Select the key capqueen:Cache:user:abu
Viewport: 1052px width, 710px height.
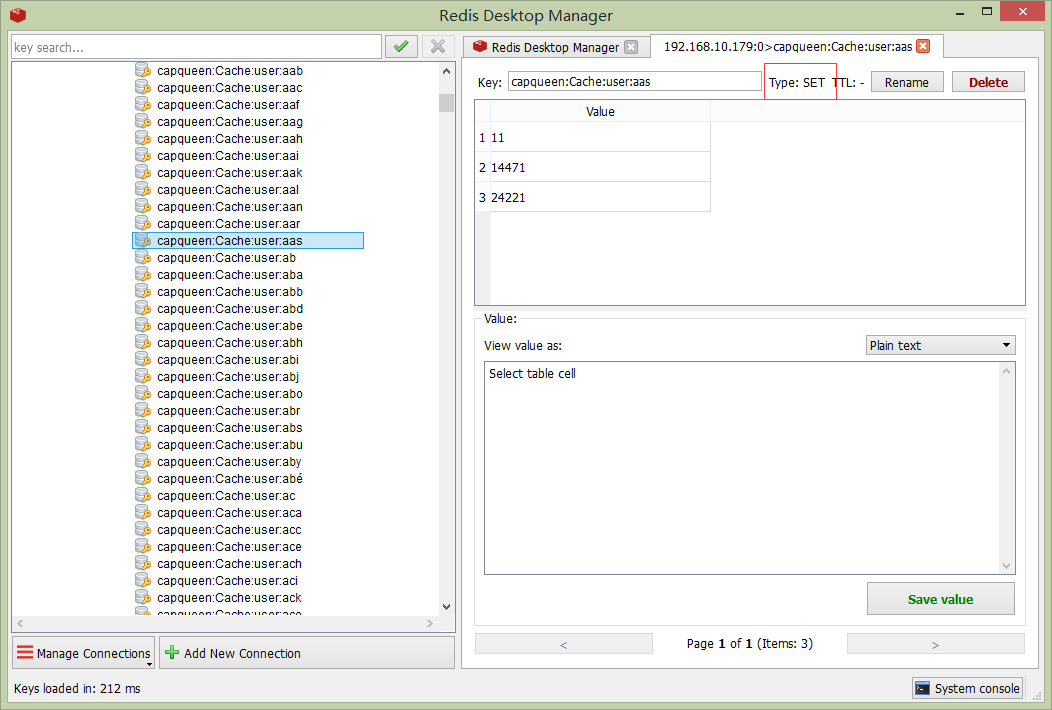(229, 444)
